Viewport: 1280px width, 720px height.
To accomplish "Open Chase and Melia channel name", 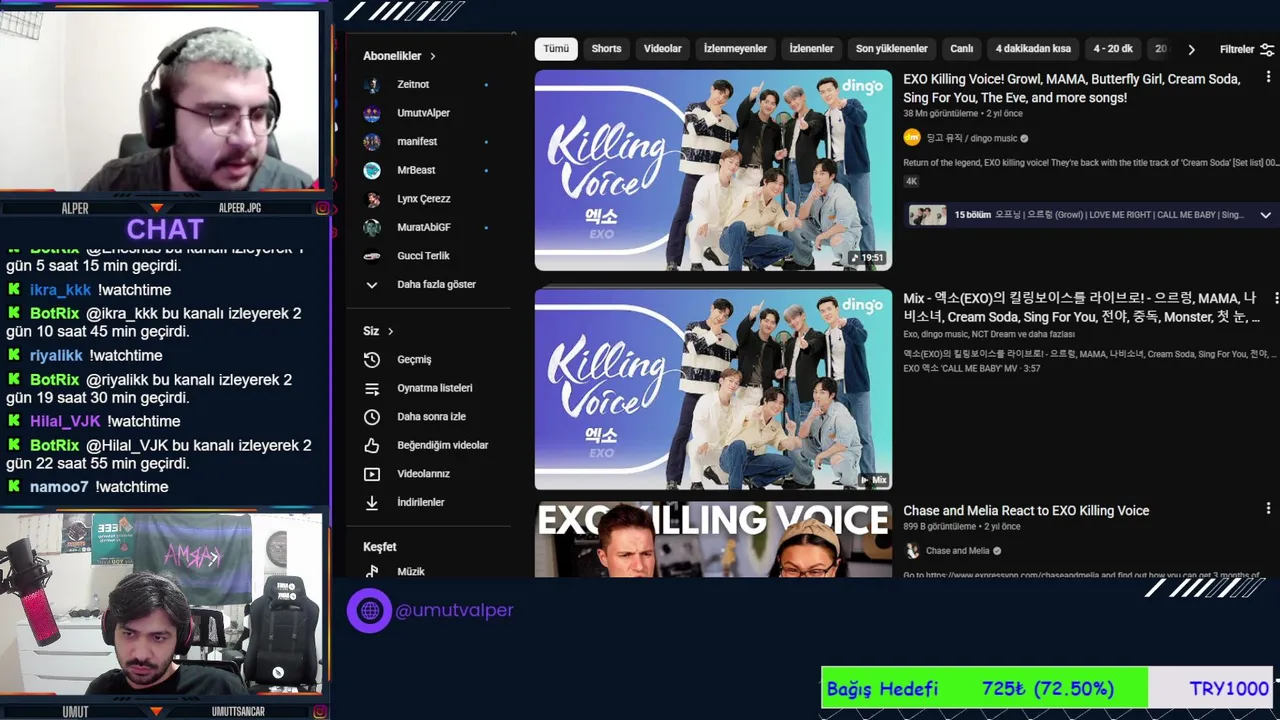I will click(957, 551).
